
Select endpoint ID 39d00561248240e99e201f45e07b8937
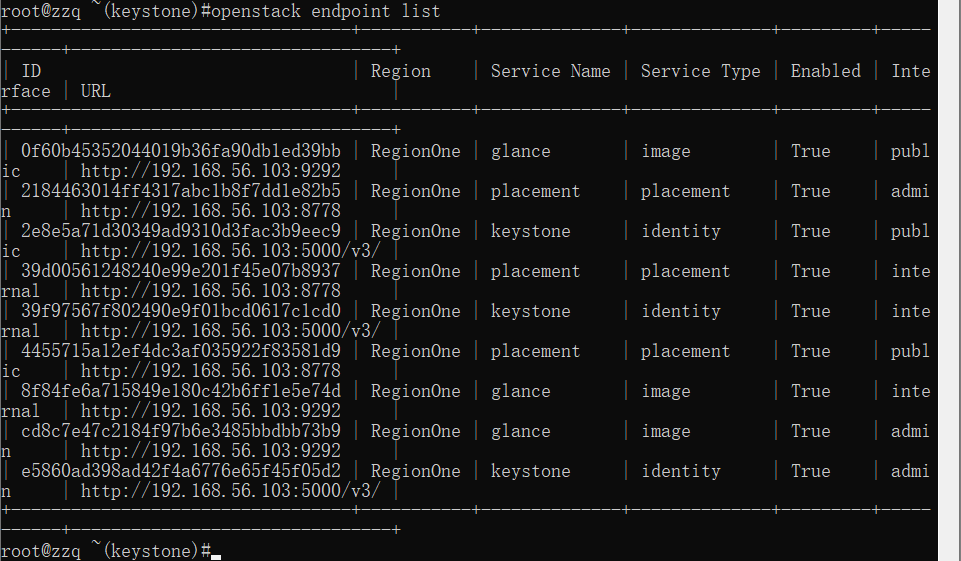pos(181,271)
